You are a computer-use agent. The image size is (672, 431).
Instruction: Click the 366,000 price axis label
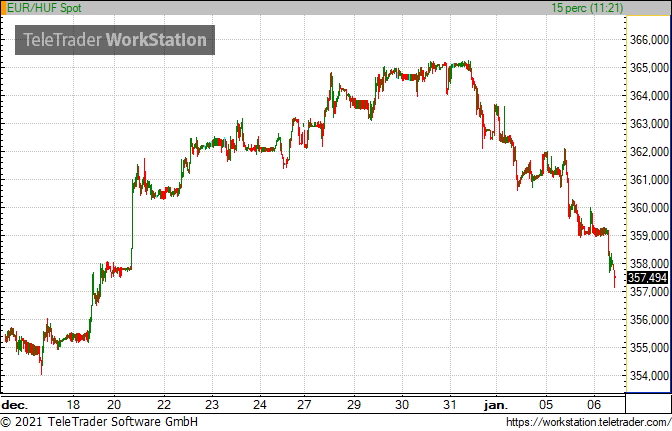pyautogui.click(x=649, y=40)
